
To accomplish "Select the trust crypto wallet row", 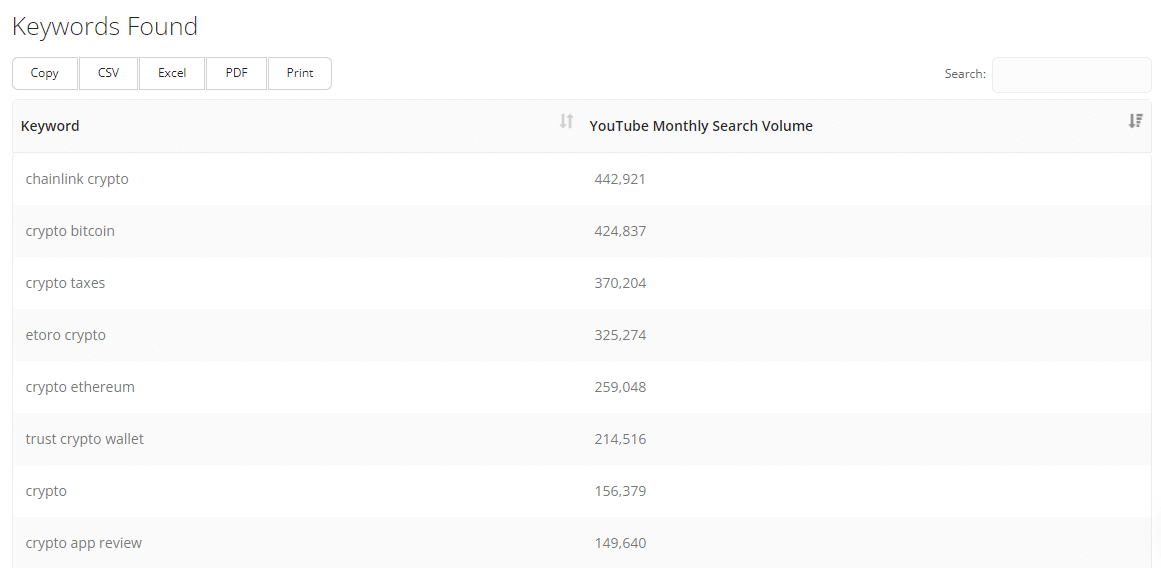I will (85, 439).
